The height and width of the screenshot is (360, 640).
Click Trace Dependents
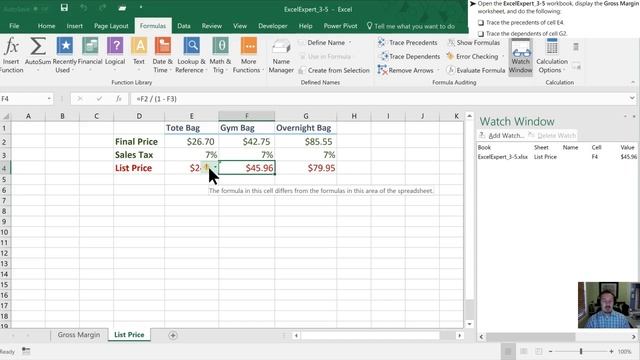pyautogui.click(x=409, y=56)
